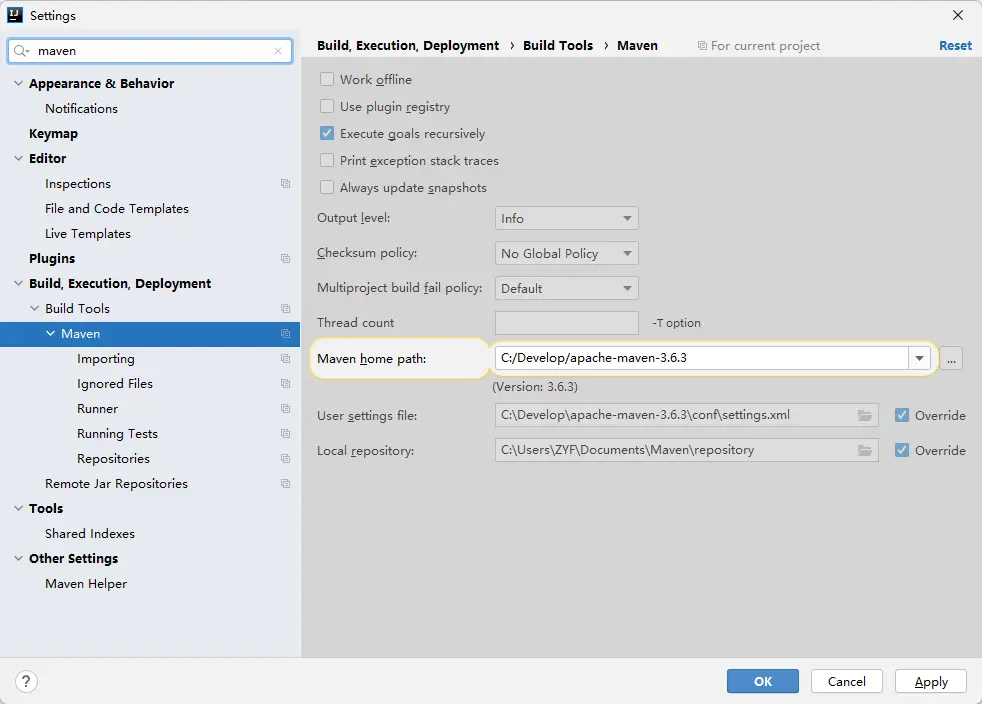The height and width of the screenshot is (704, 982).
Task: Enable the Work offline checkbox
Action: click(x=327, y=80)
